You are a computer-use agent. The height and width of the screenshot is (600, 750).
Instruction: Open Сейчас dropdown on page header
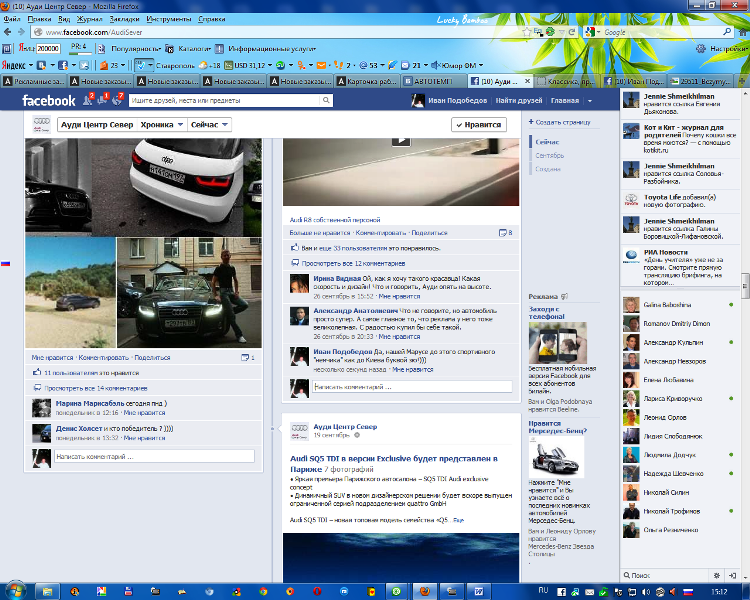point(210,124)
